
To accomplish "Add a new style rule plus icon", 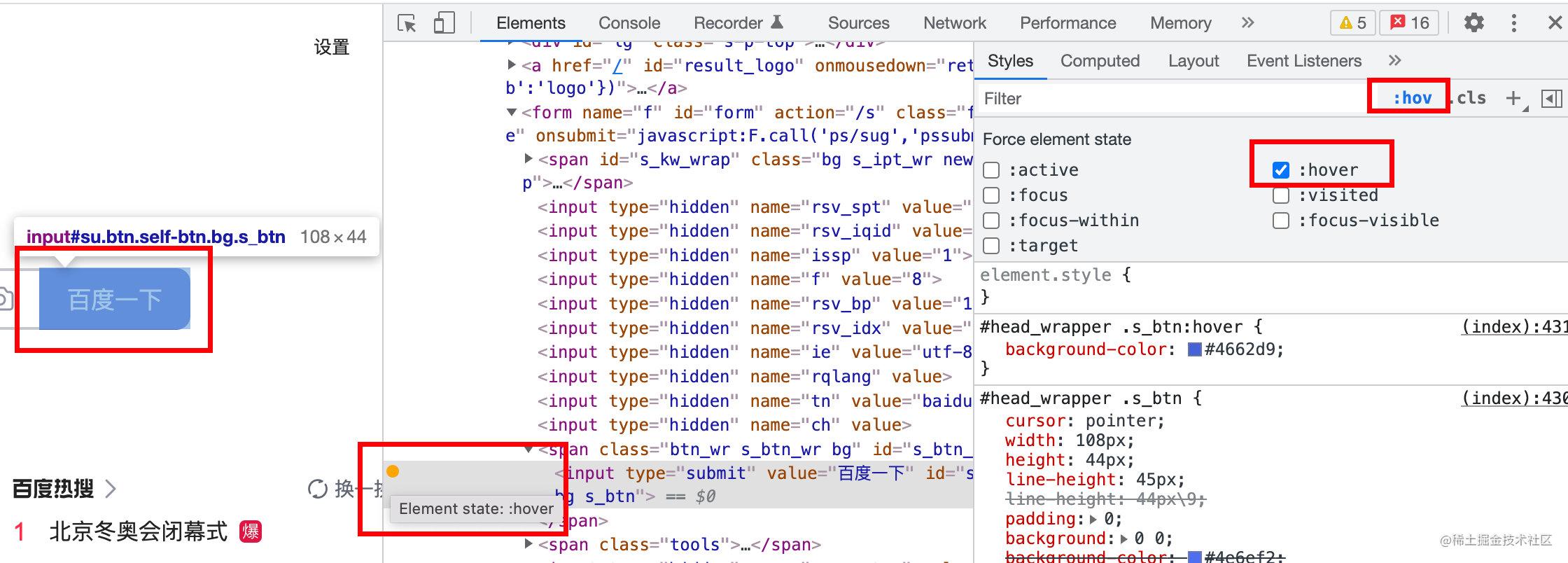I will [x=1514, y=98].
